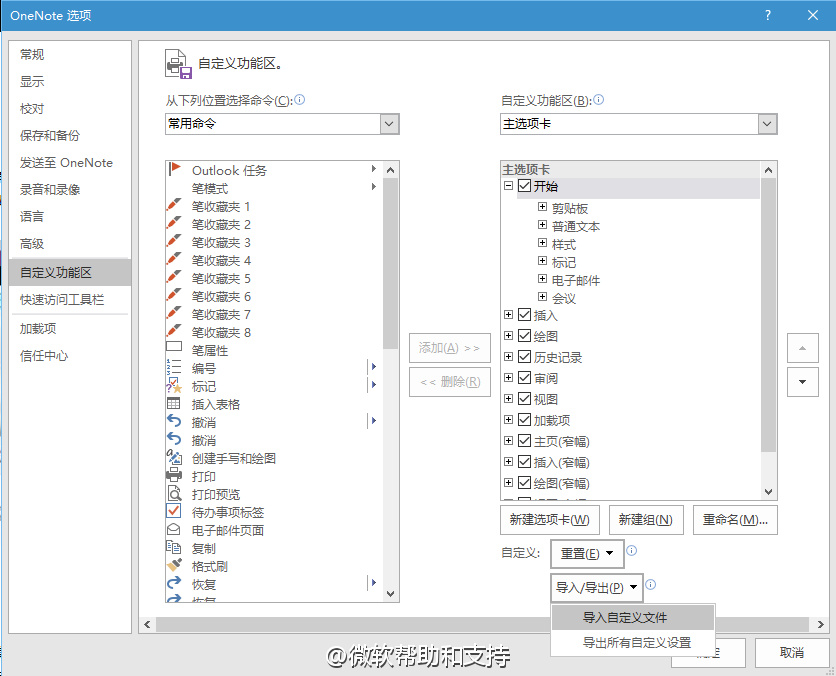Uncheck the 插入(窄幅) checkbox
Viewport: 836px width, 676px height.
pyautogui.click(x=525, y=461)
